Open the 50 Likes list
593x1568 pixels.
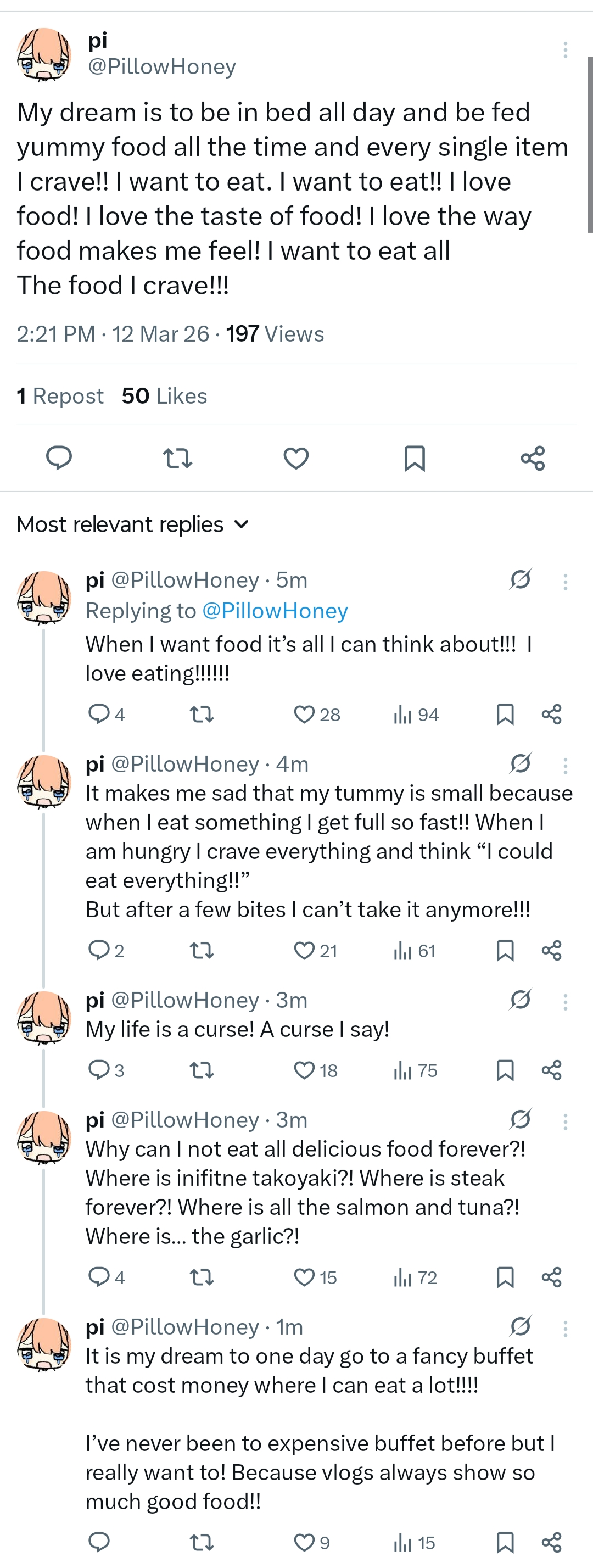click(x=164, y=397)
